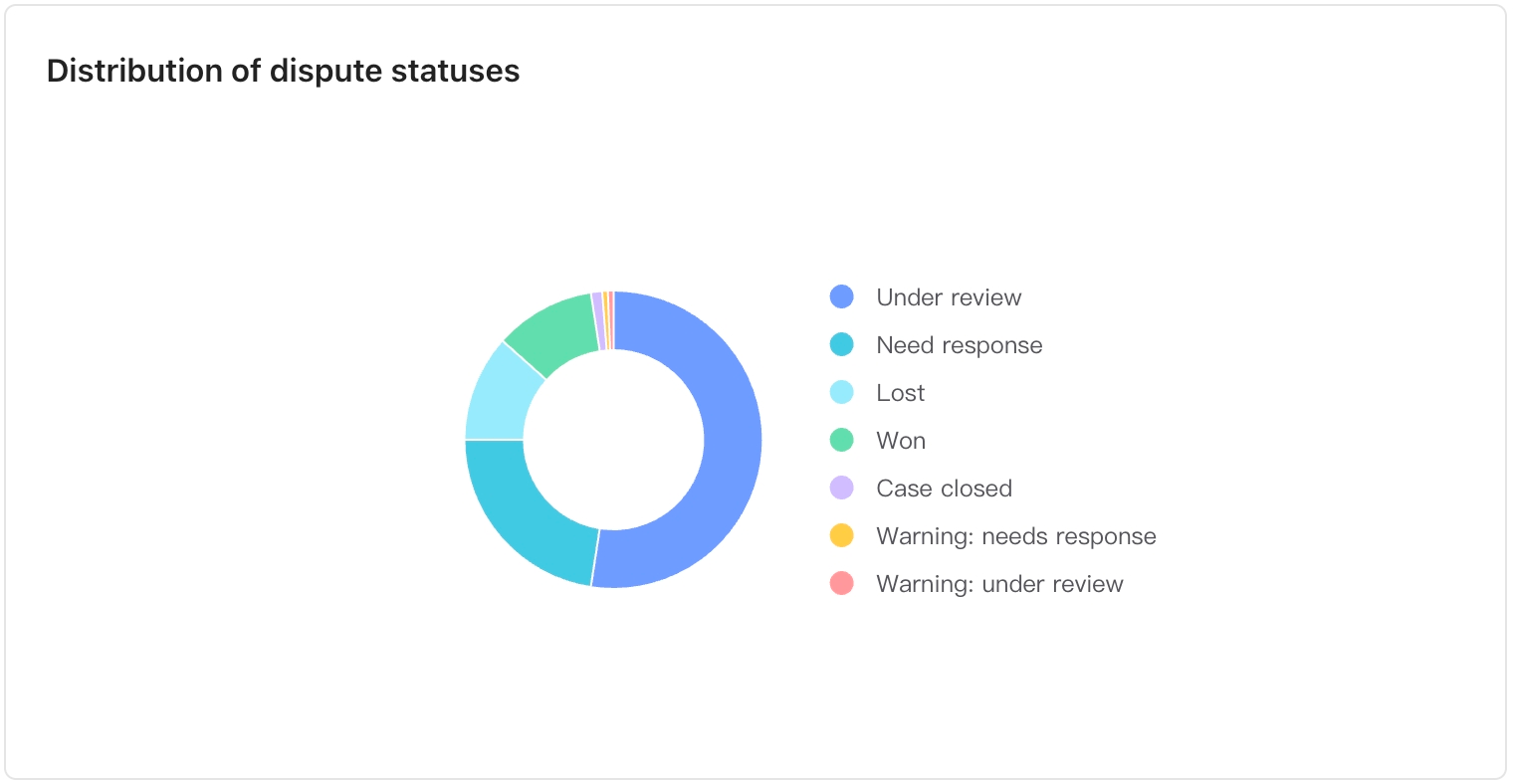Hide the Lost series via legend label
This screenshot has width=1513, height=784.
coord(900,393)
